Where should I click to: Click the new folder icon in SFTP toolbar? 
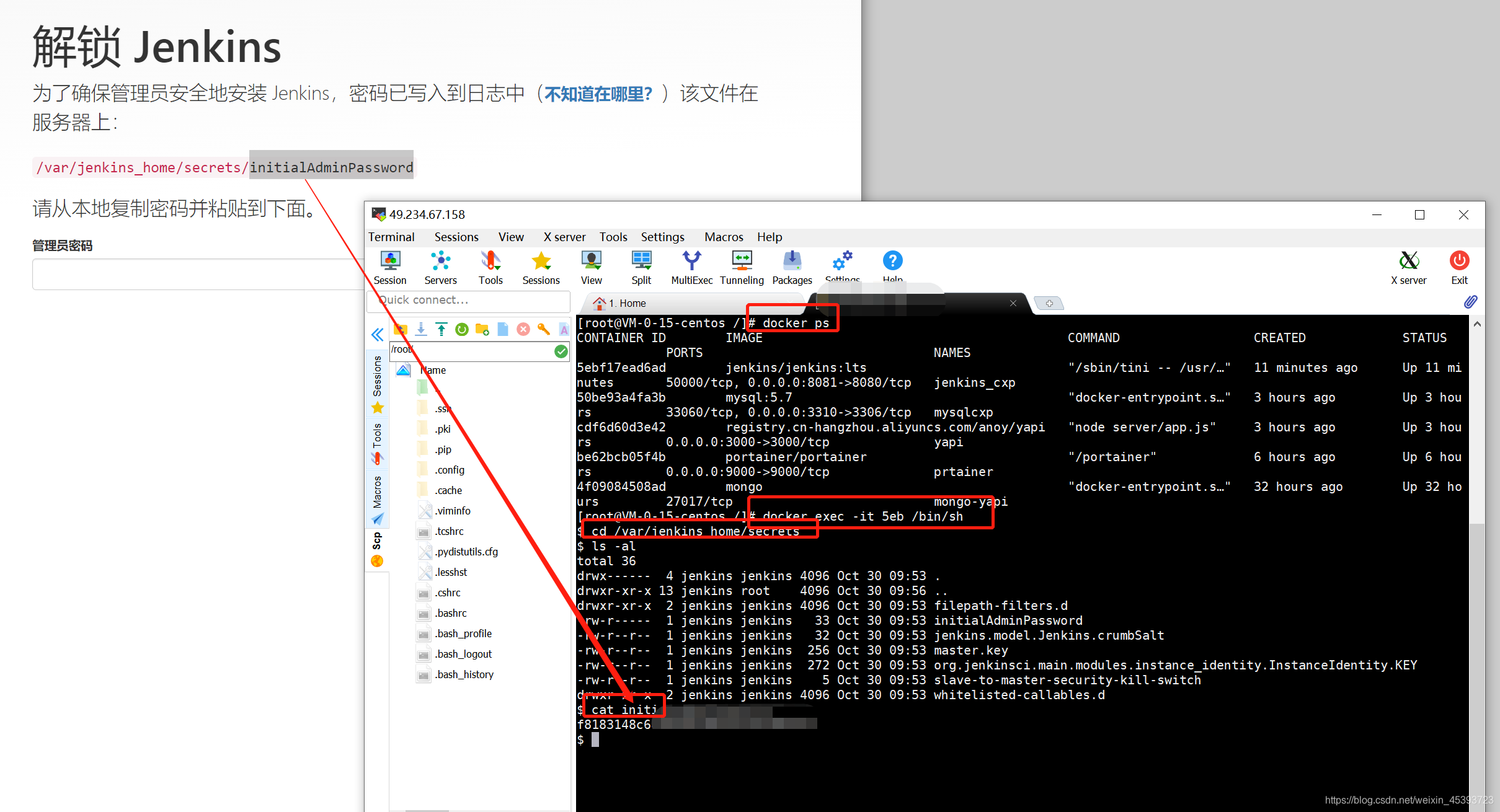[x=482, y=329]
